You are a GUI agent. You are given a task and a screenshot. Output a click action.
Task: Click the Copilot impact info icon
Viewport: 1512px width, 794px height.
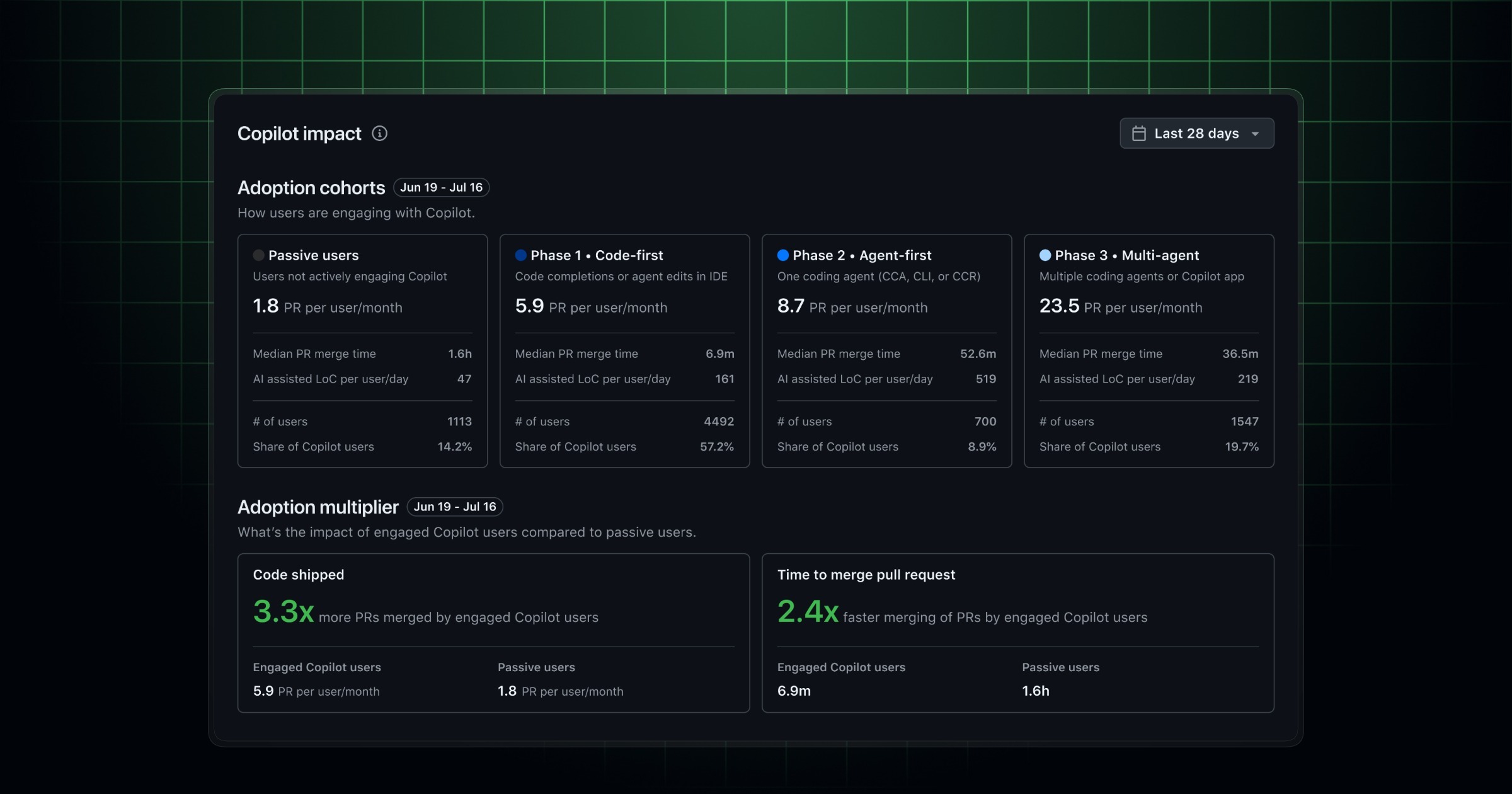point(379,134)
